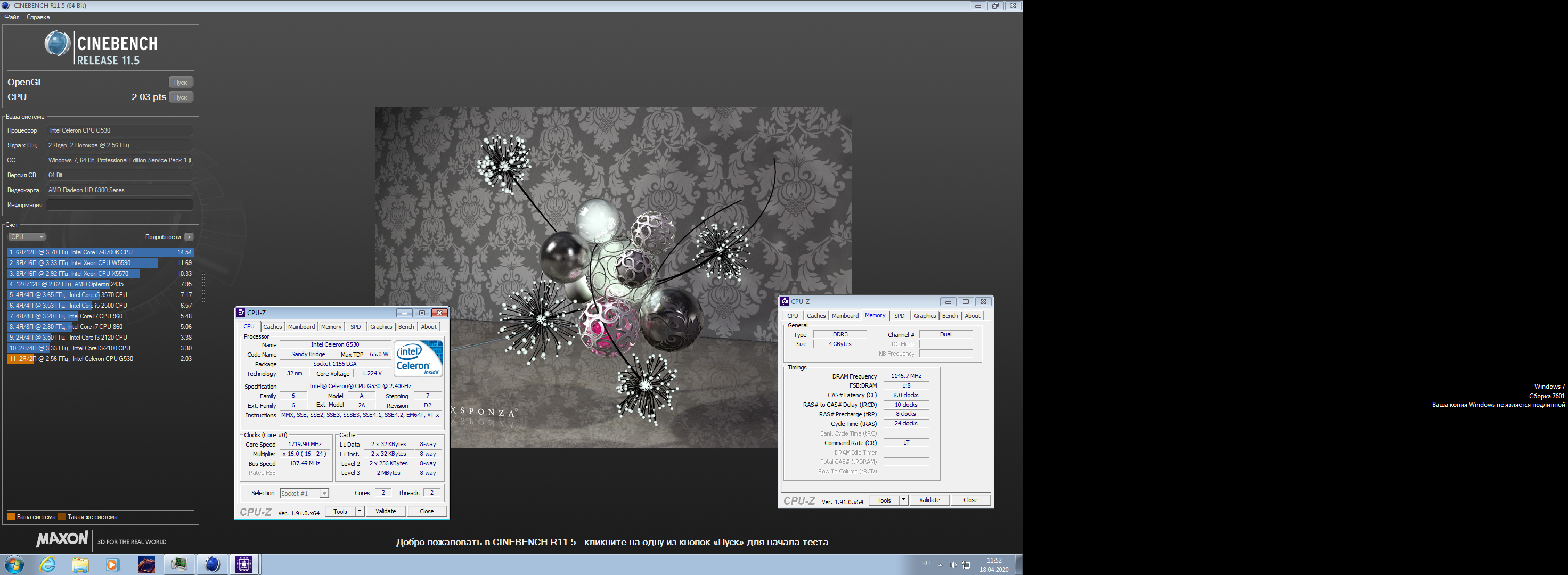The image size is (1568, 575).
Task: Open Tools dropdown arrow in left CPU-Z window
Action: click(360, 511)
